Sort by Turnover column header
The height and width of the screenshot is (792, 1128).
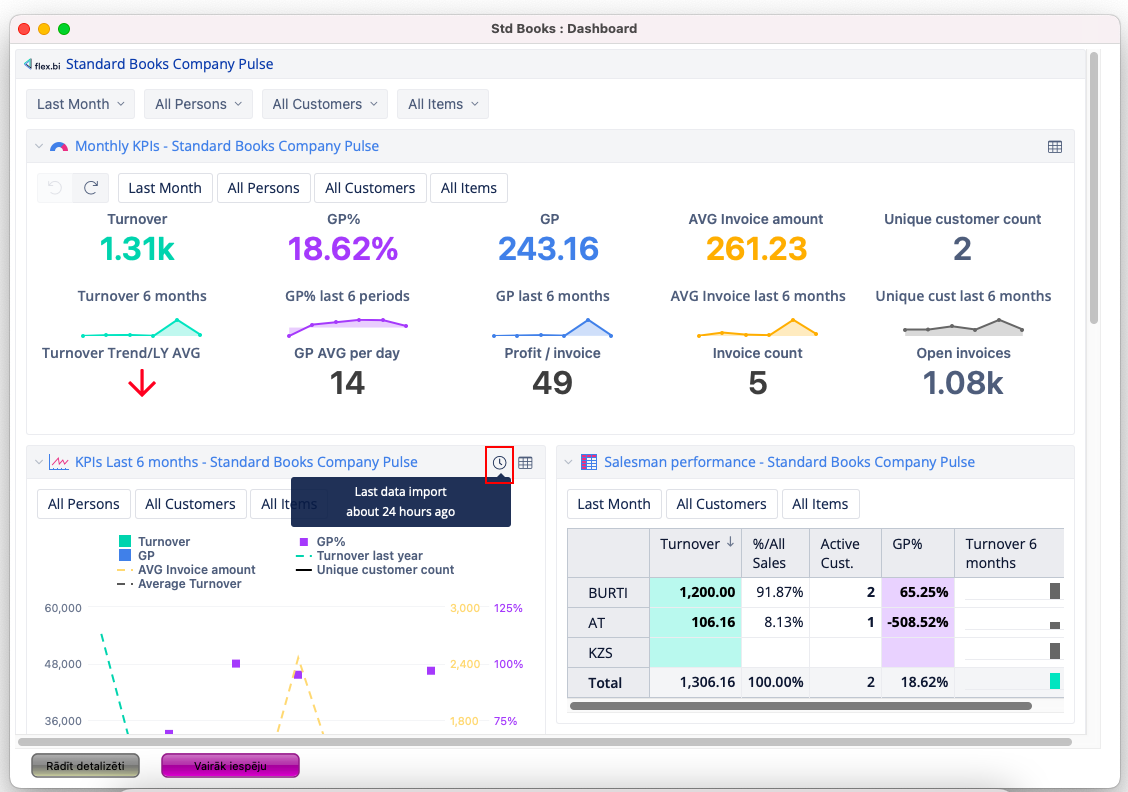click(696, 544)
